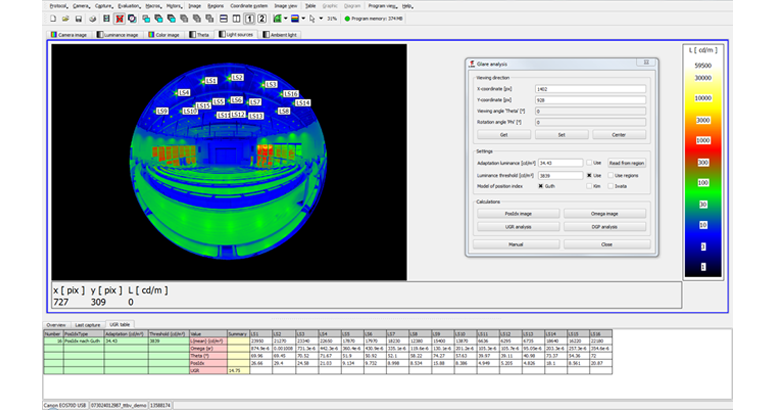Select the view '2' toolbar icon
The height and width of the screenshot is (410, 775).
tap(262, 19)
